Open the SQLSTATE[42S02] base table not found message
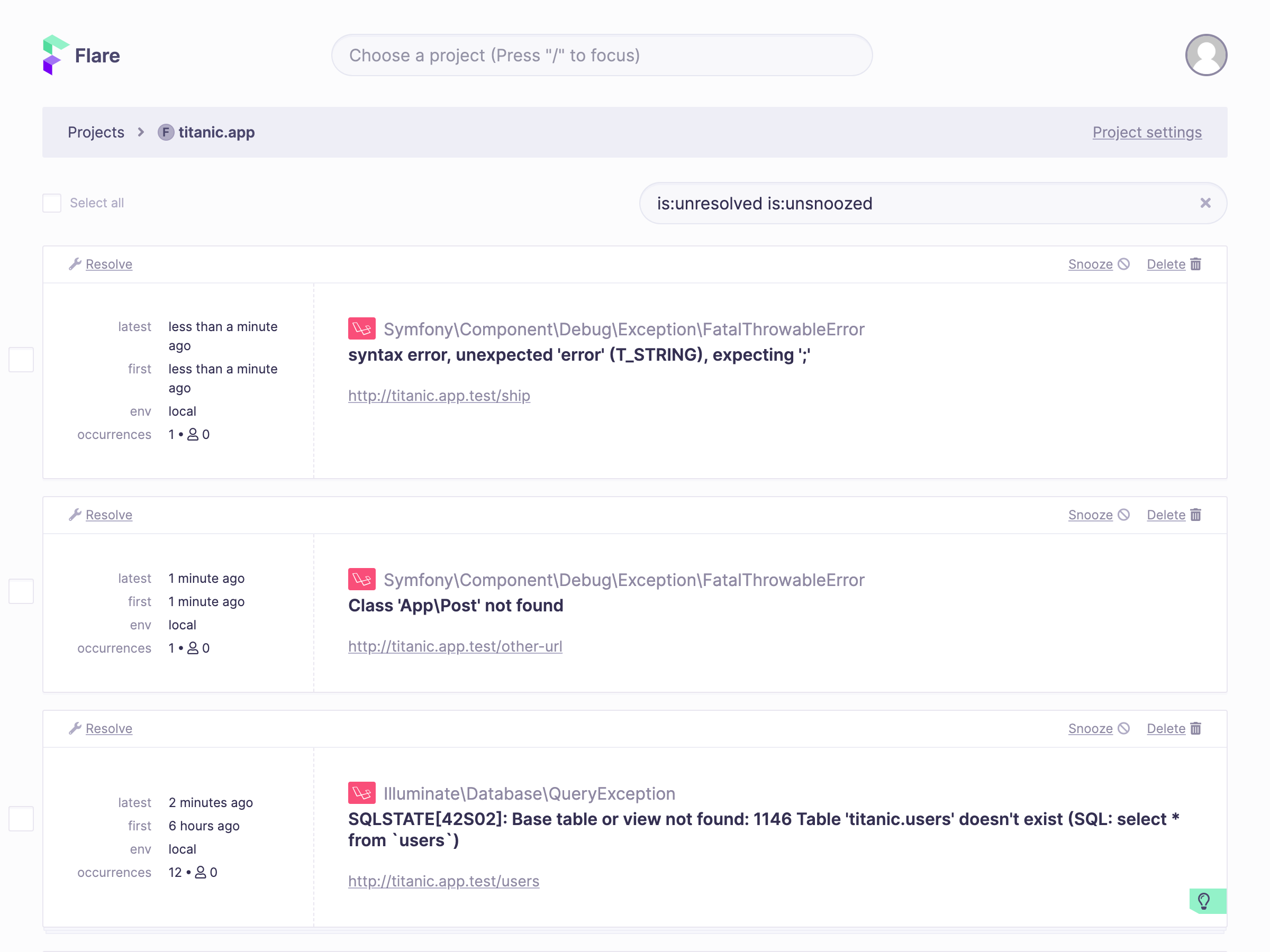 764,830
